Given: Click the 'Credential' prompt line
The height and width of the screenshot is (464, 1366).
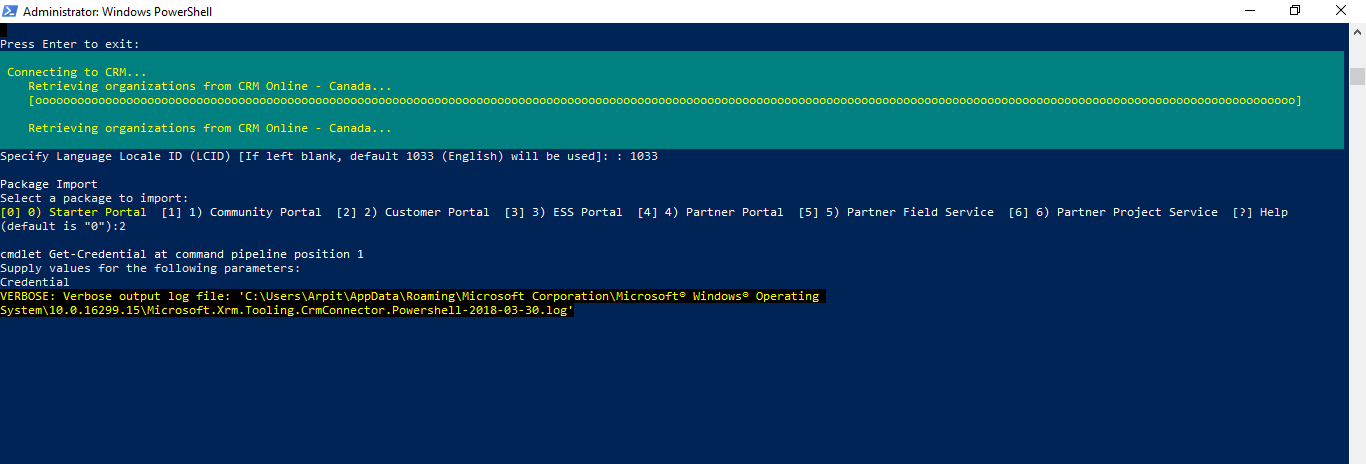Looking at the screenshot, I should point(35,282).
